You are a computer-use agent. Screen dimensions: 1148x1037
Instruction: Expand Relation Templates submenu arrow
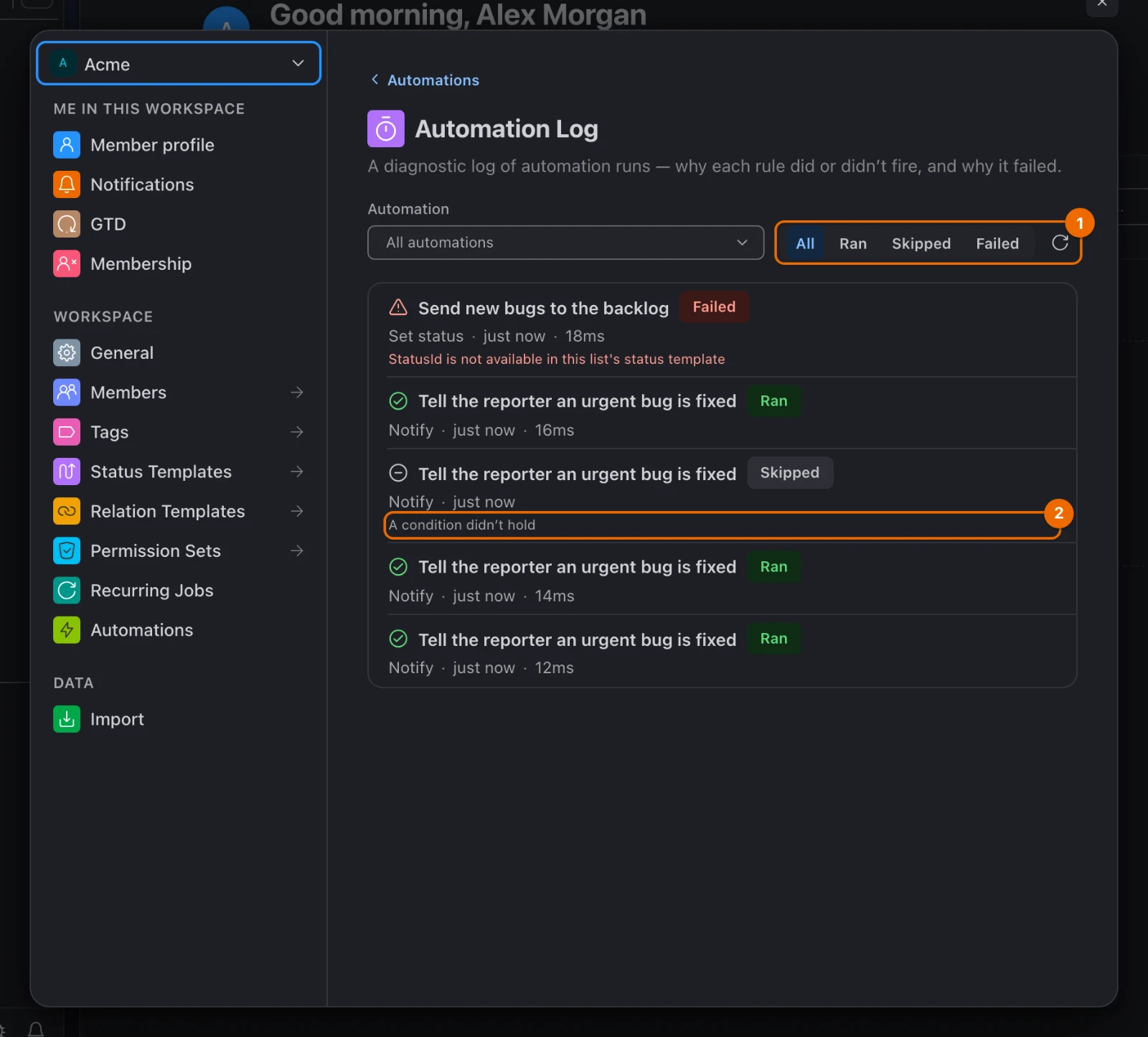(297, 511)
